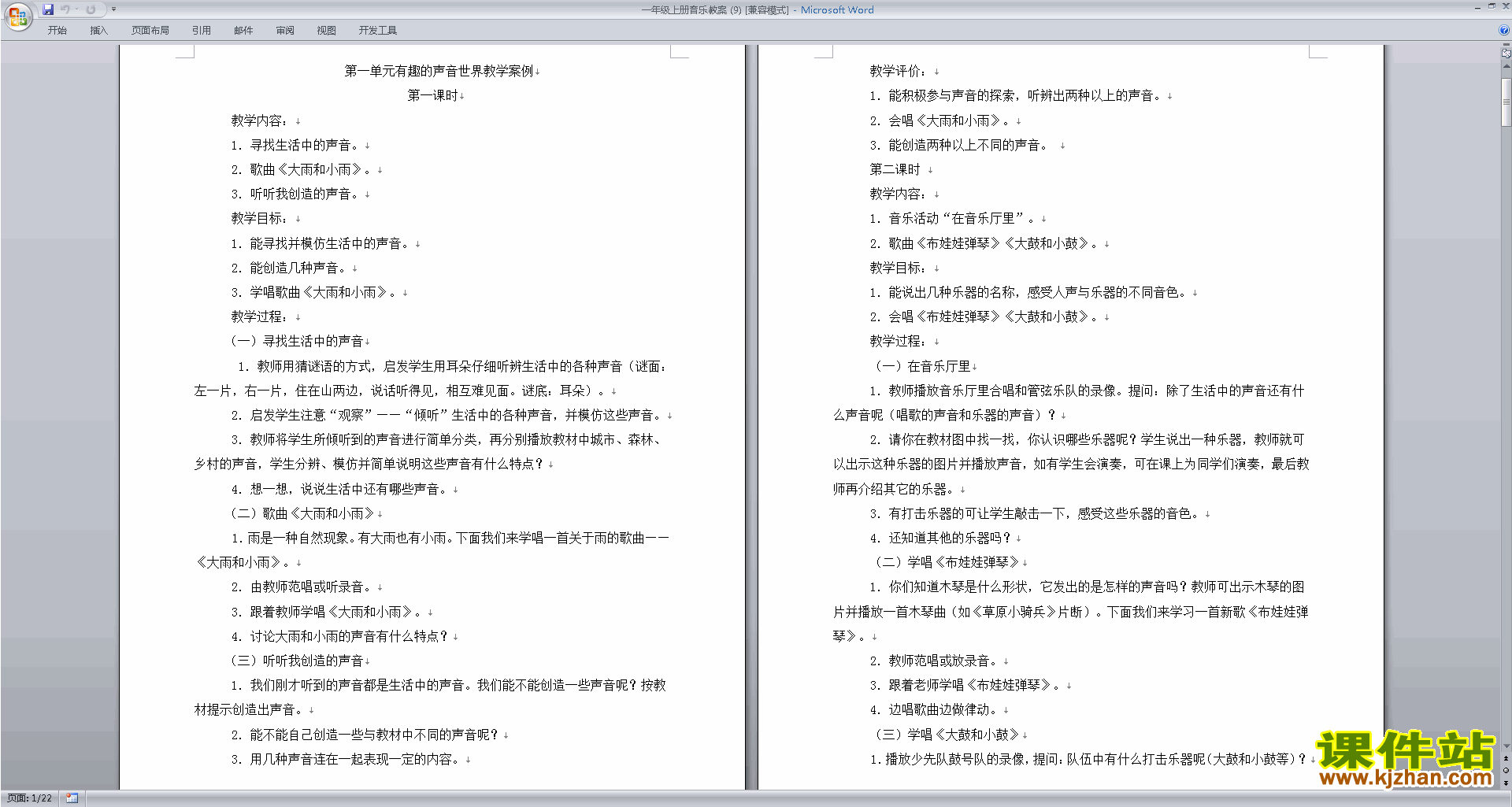Click the line 4. 还知道其他的乐器吗?
Image resolution: width=1512 pixels, height=807 pixels.
[x=941, y=538]
